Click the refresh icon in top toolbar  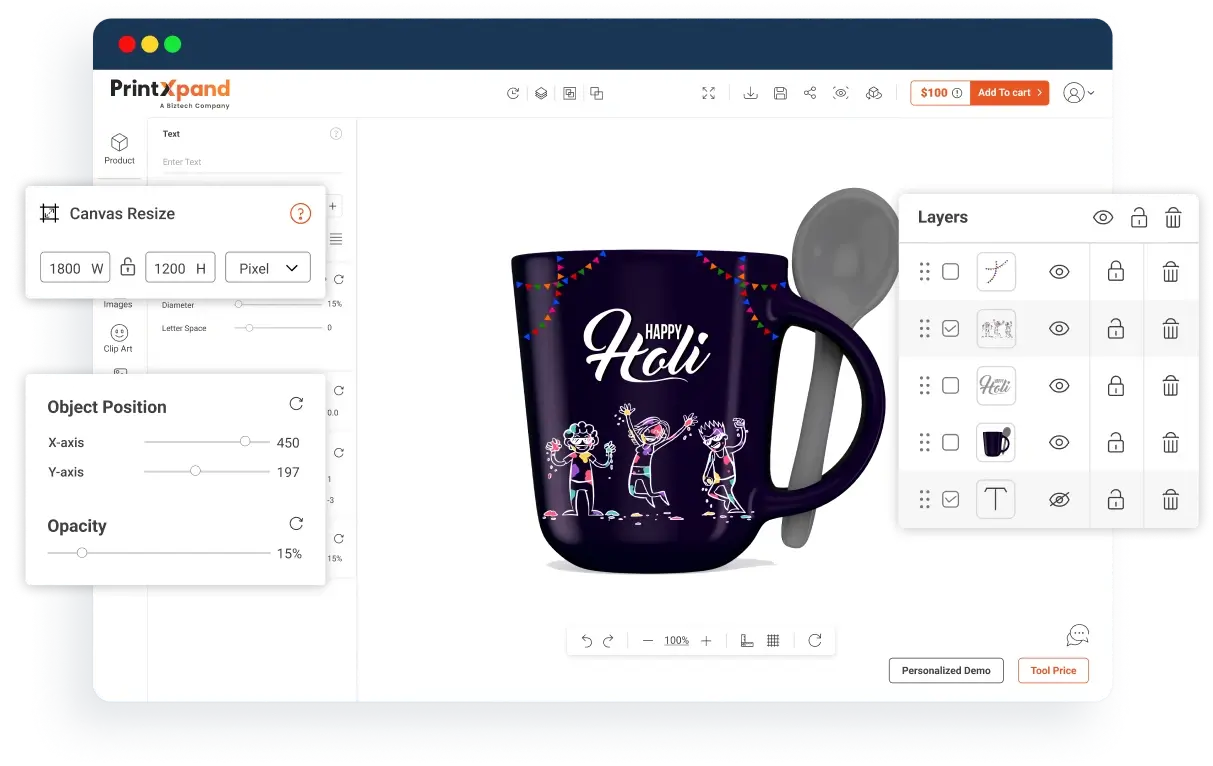[513, 93]
